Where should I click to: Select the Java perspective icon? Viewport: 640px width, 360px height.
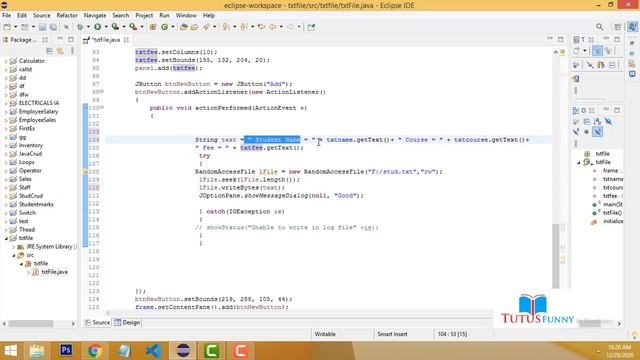632,27
